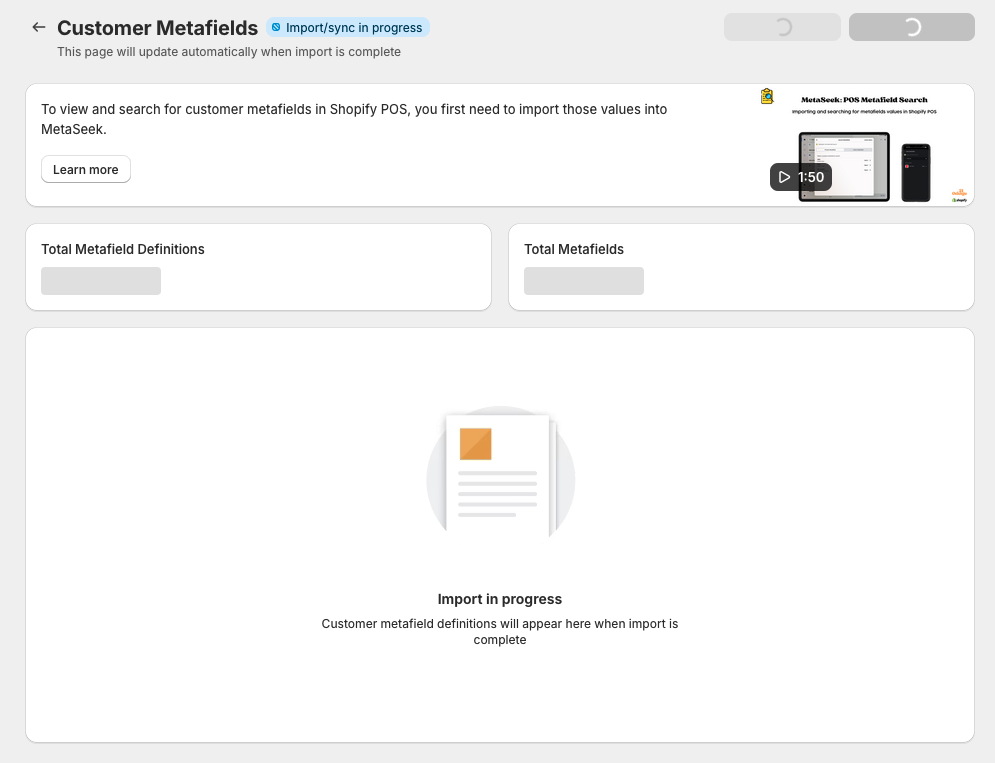The width and height of the screenshot is (995, 763).
Task: Click the Import/sync in progress badge
Action: pyautogui.click(x=348, y=28)
